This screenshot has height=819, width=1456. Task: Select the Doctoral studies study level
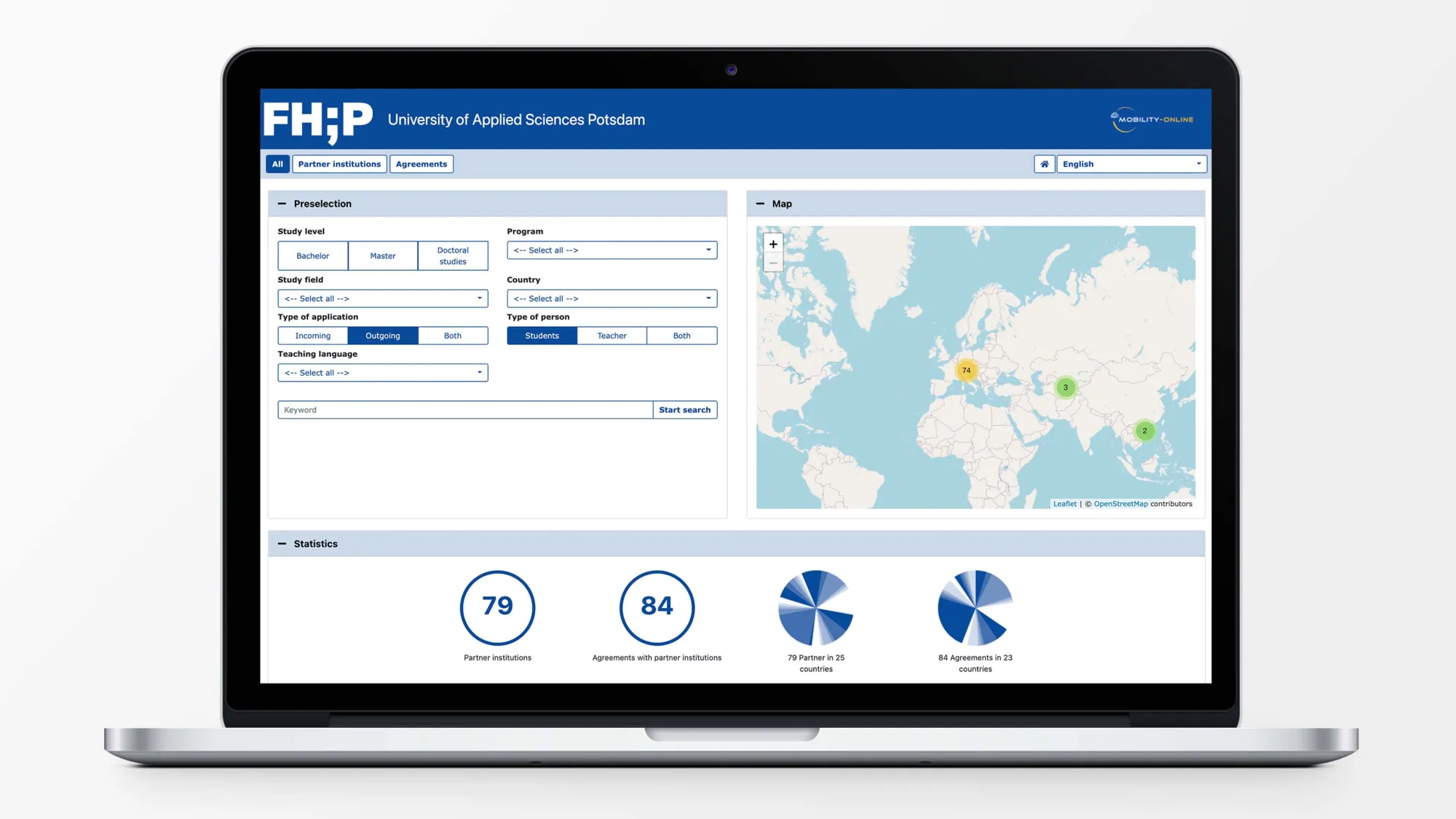coord(452,255)
